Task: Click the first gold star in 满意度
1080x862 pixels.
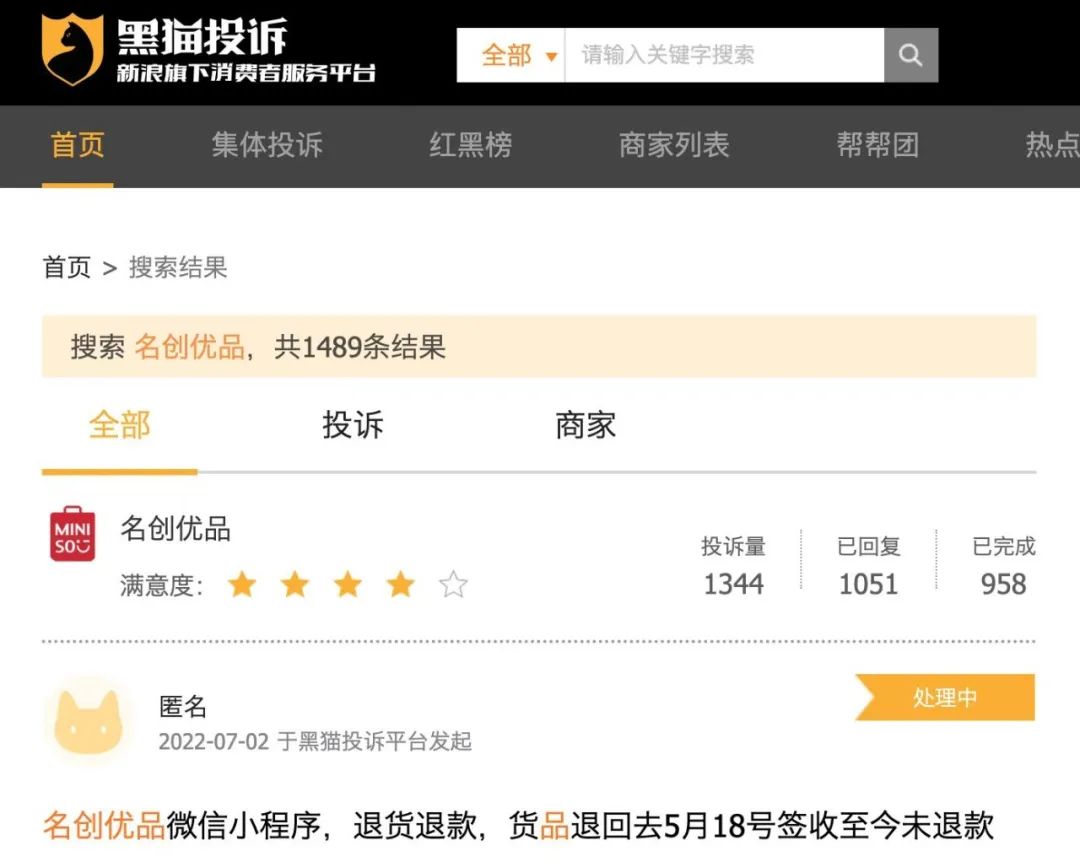Action: coord(242,584)
